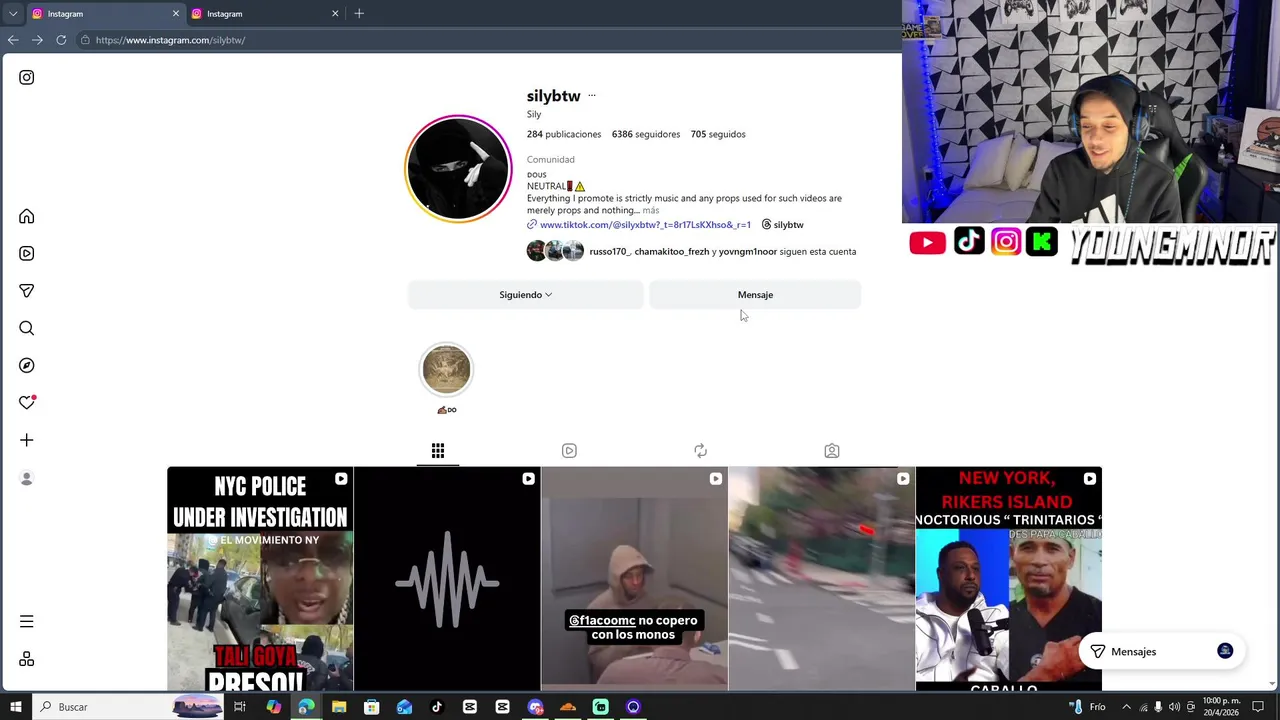Open silybtw profile picture story
The height and width of the screenshot is (720, 1280).
click(x=458, y=168)
